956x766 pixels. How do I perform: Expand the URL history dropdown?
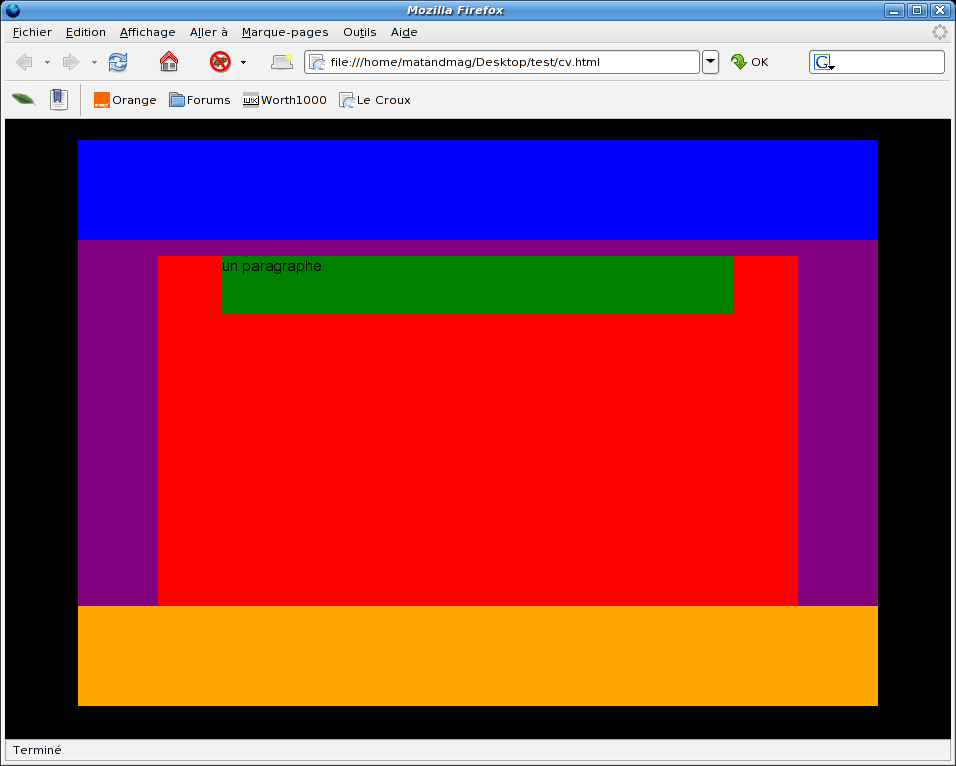coord(710,62)
